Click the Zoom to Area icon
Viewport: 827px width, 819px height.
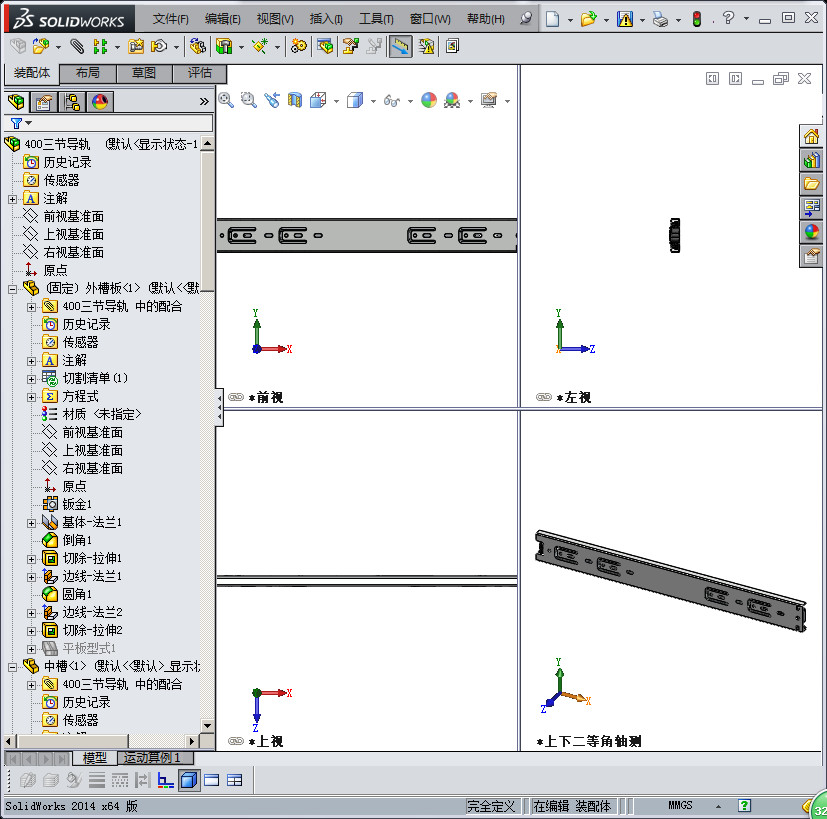248,100
